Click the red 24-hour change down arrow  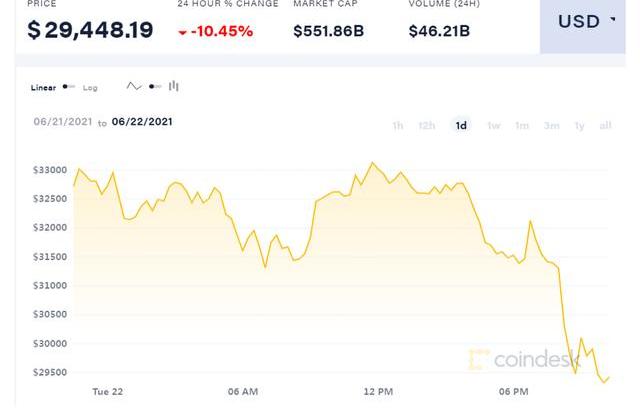coord(182,31)
